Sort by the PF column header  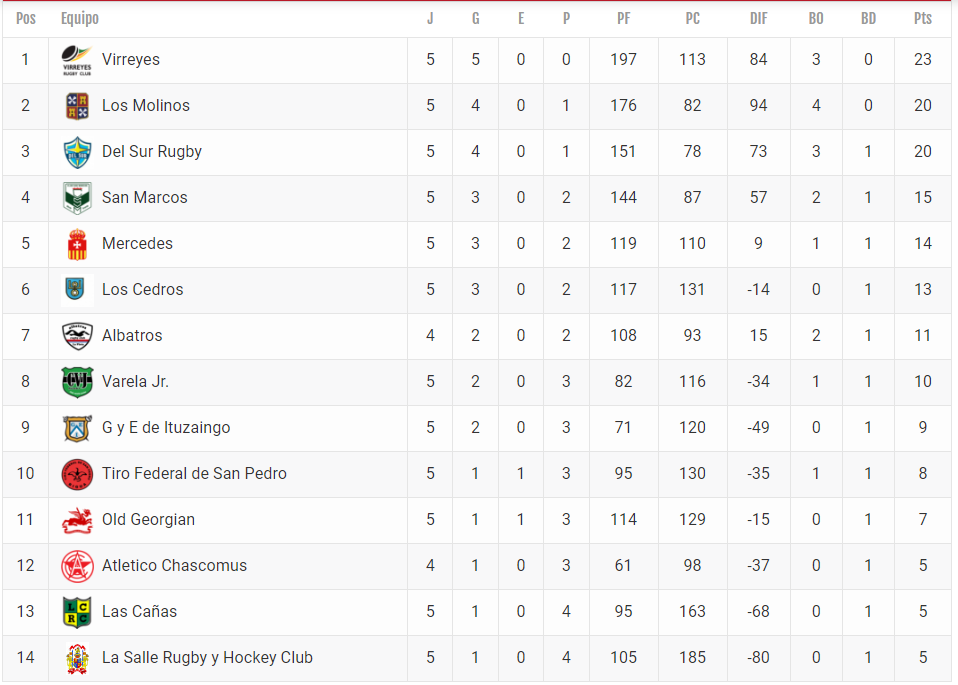pyautogui.click(x=623, y=19)
